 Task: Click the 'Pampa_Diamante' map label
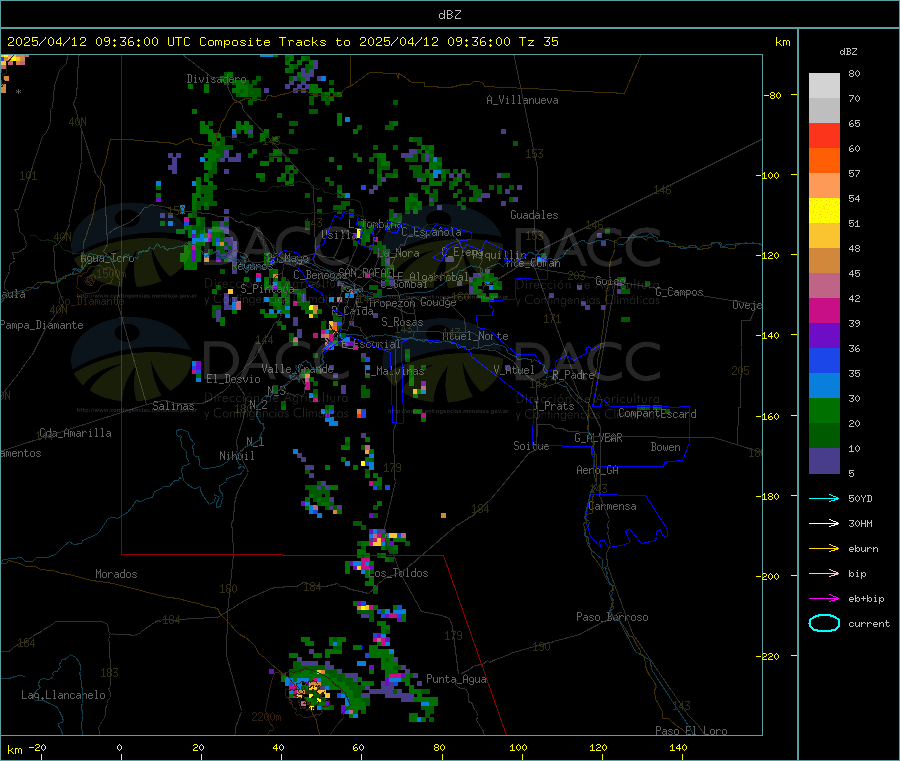tap(42, 325)
